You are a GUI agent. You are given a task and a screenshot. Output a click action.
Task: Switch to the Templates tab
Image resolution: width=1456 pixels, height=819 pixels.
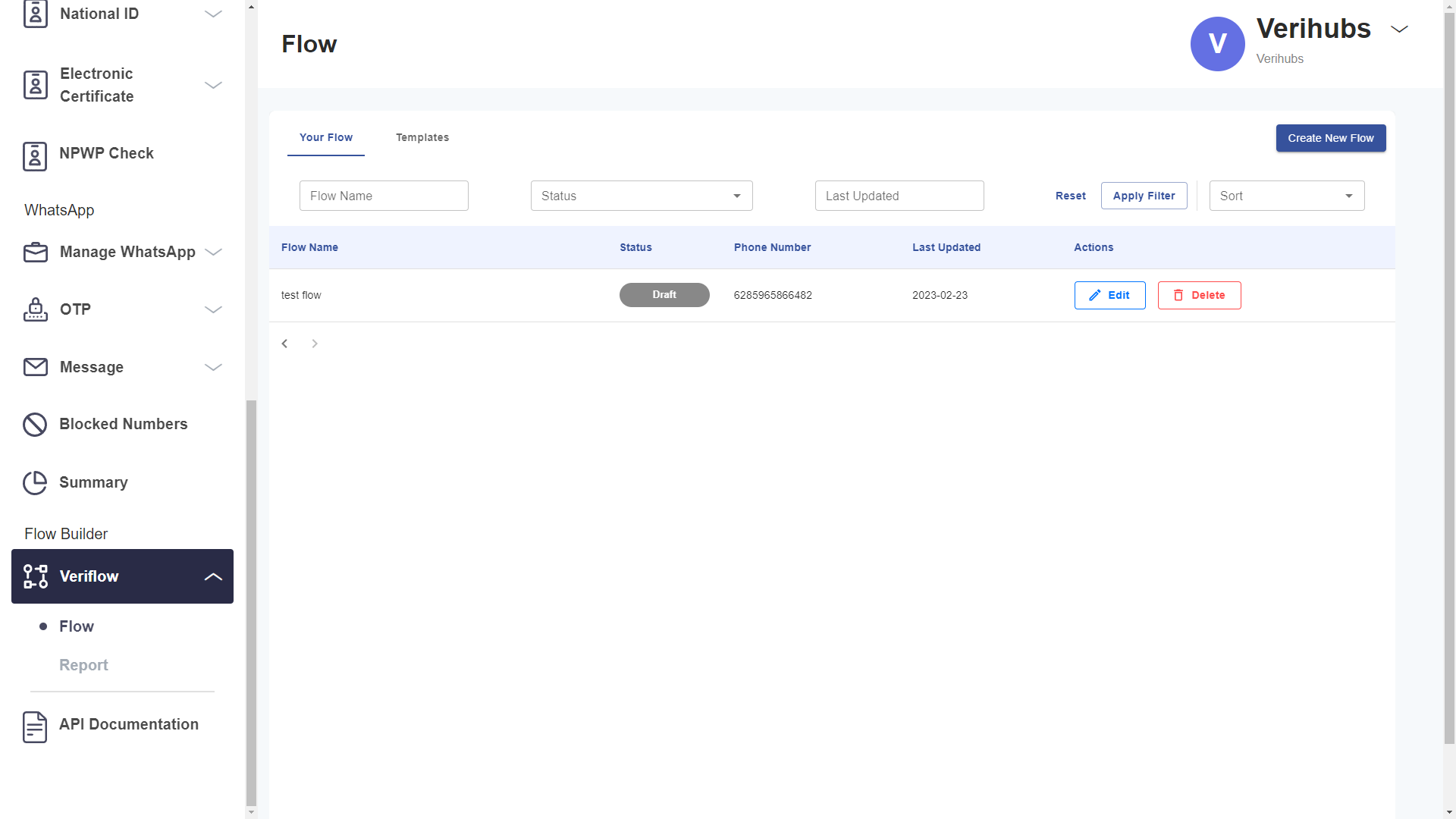pos(422,137)
